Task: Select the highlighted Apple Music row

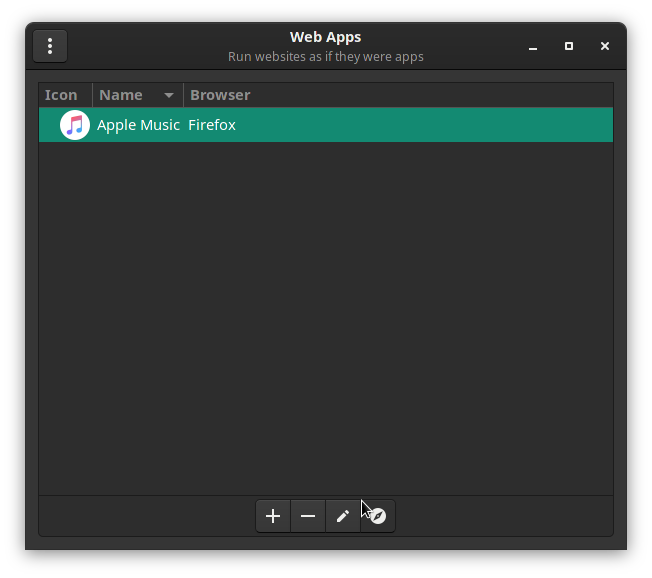Action: (326, 125)
